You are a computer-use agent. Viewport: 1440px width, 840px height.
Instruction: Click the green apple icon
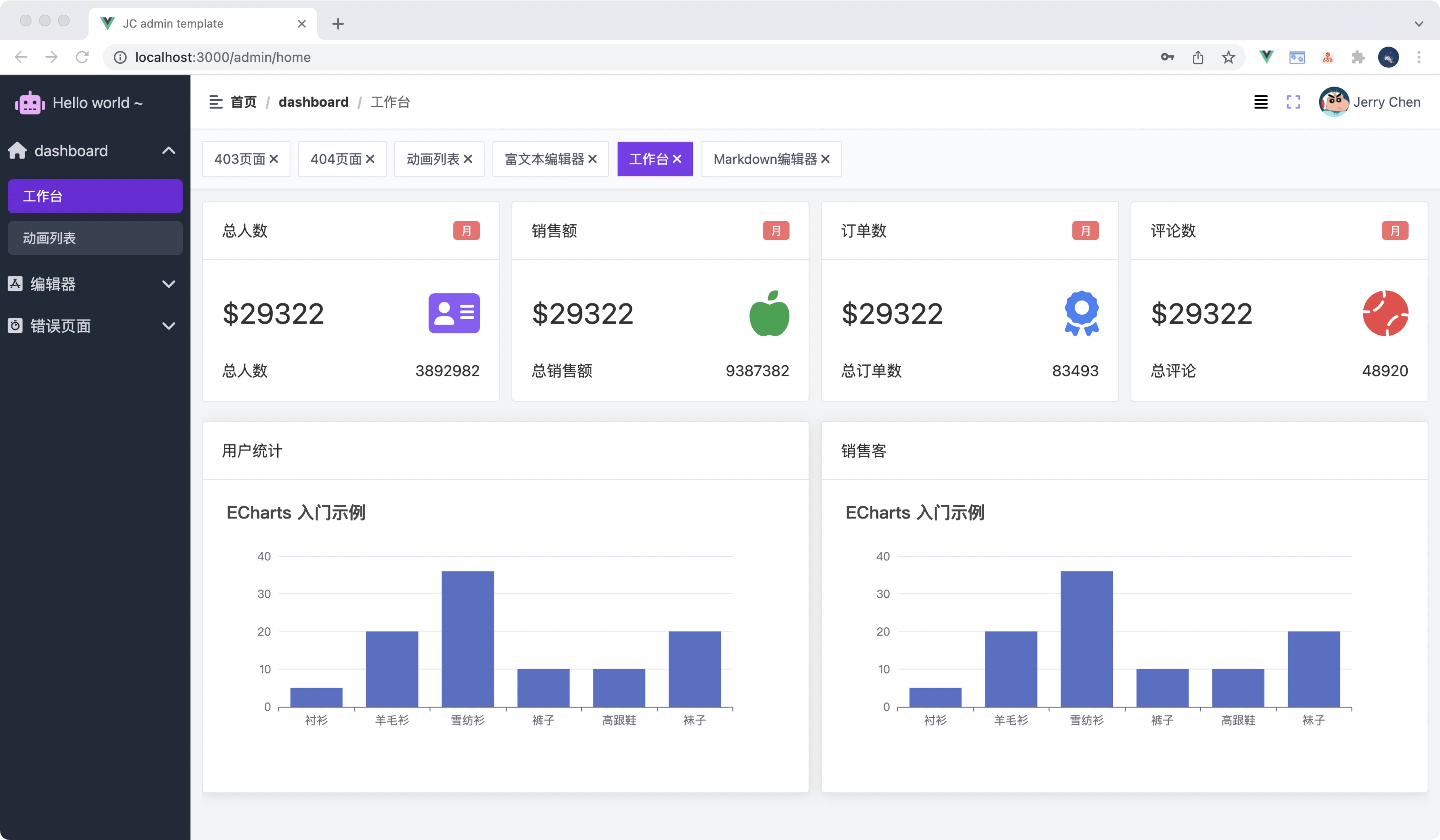click(x=769, y=313)
